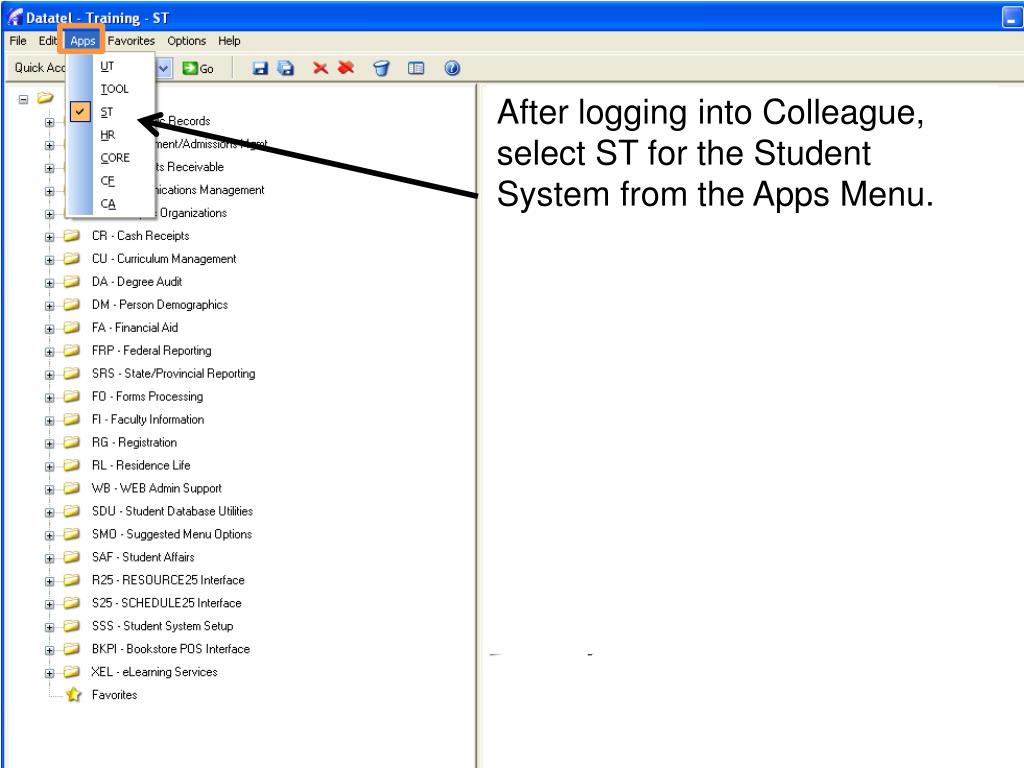Expand the RG - Registration node
The width and height of the screenshot is (1024, 768).
[x=50, y=443]
